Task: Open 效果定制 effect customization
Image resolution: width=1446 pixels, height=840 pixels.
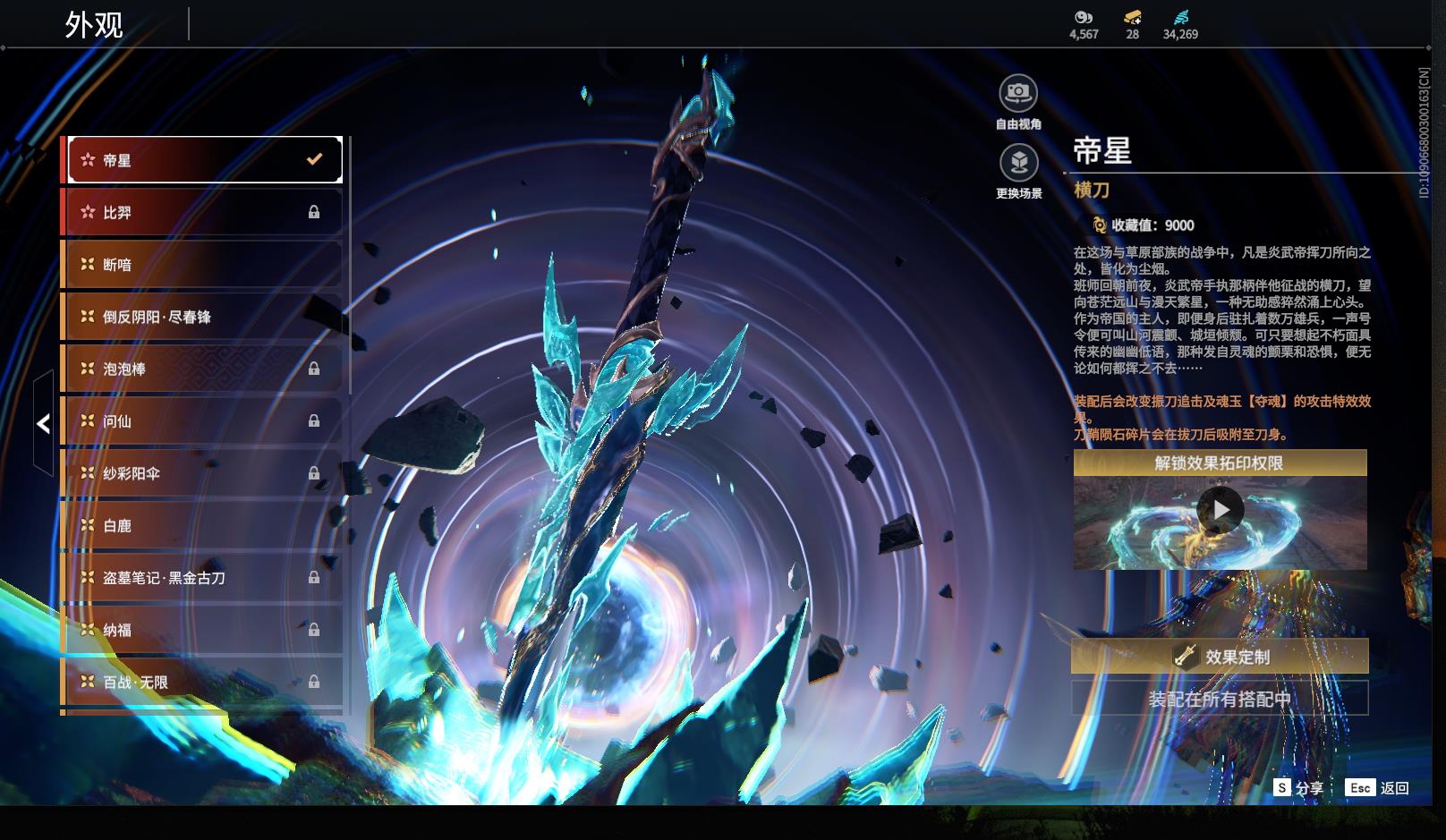Action: (1220, 657)
